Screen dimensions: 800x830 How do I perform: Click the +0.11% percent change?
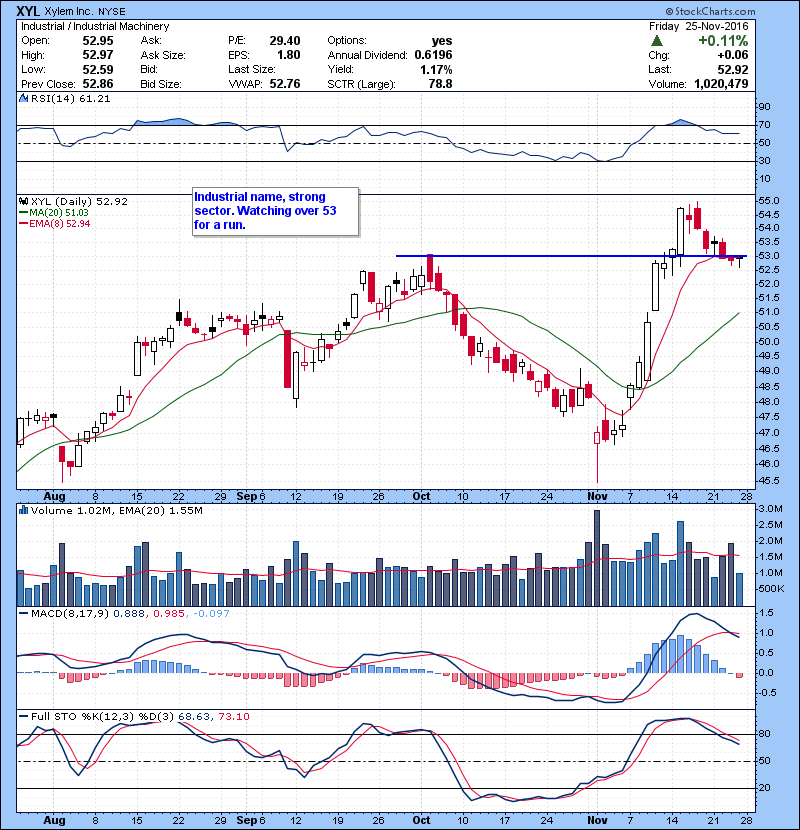(x=723, y=41)
